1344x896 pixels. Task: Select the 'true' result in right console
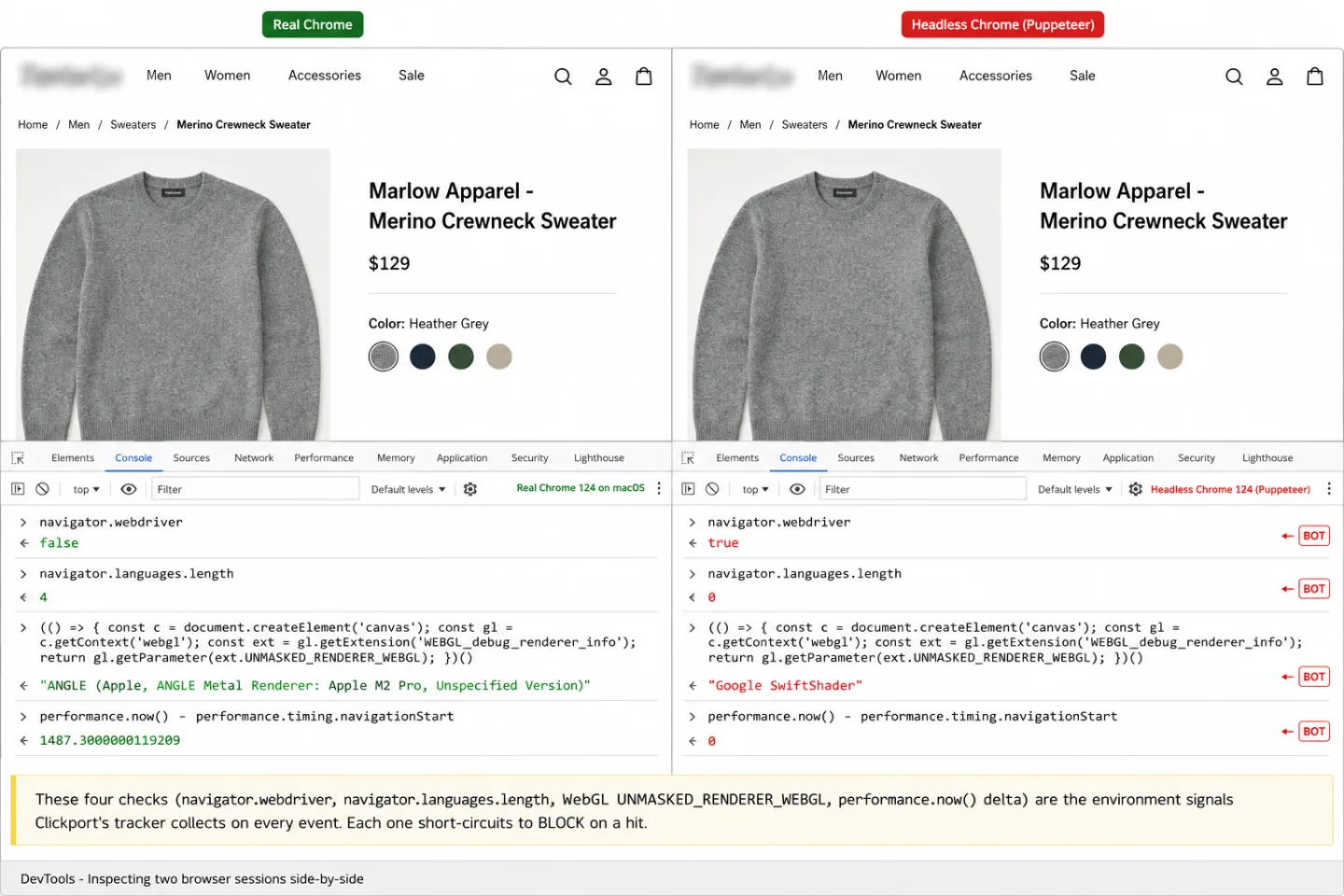(723, 543)
